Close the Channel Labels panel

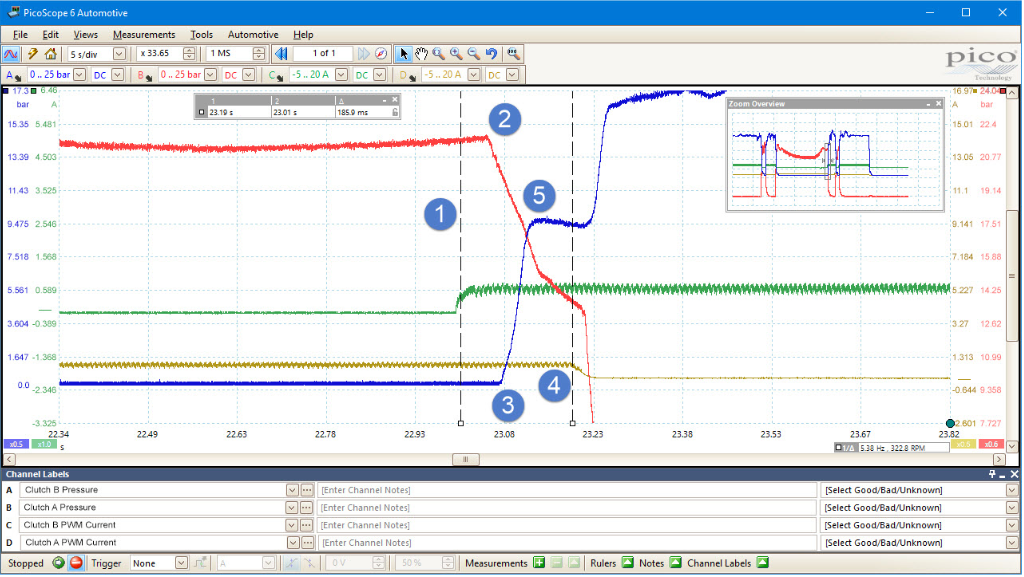pos(1014,475)
